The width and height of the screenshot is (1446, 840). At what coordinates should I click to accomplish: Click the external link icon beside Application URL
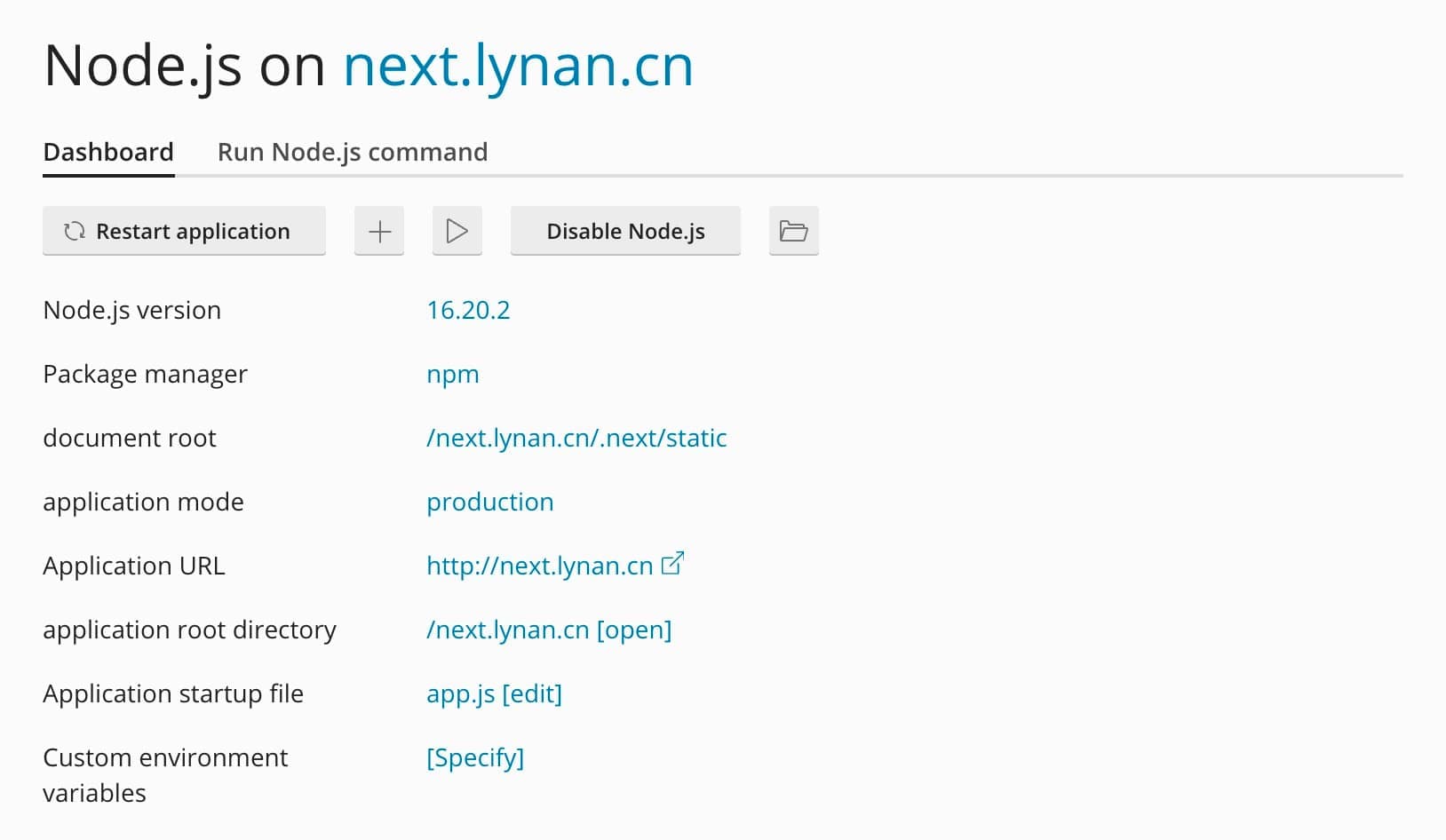(x=673, y=564)
